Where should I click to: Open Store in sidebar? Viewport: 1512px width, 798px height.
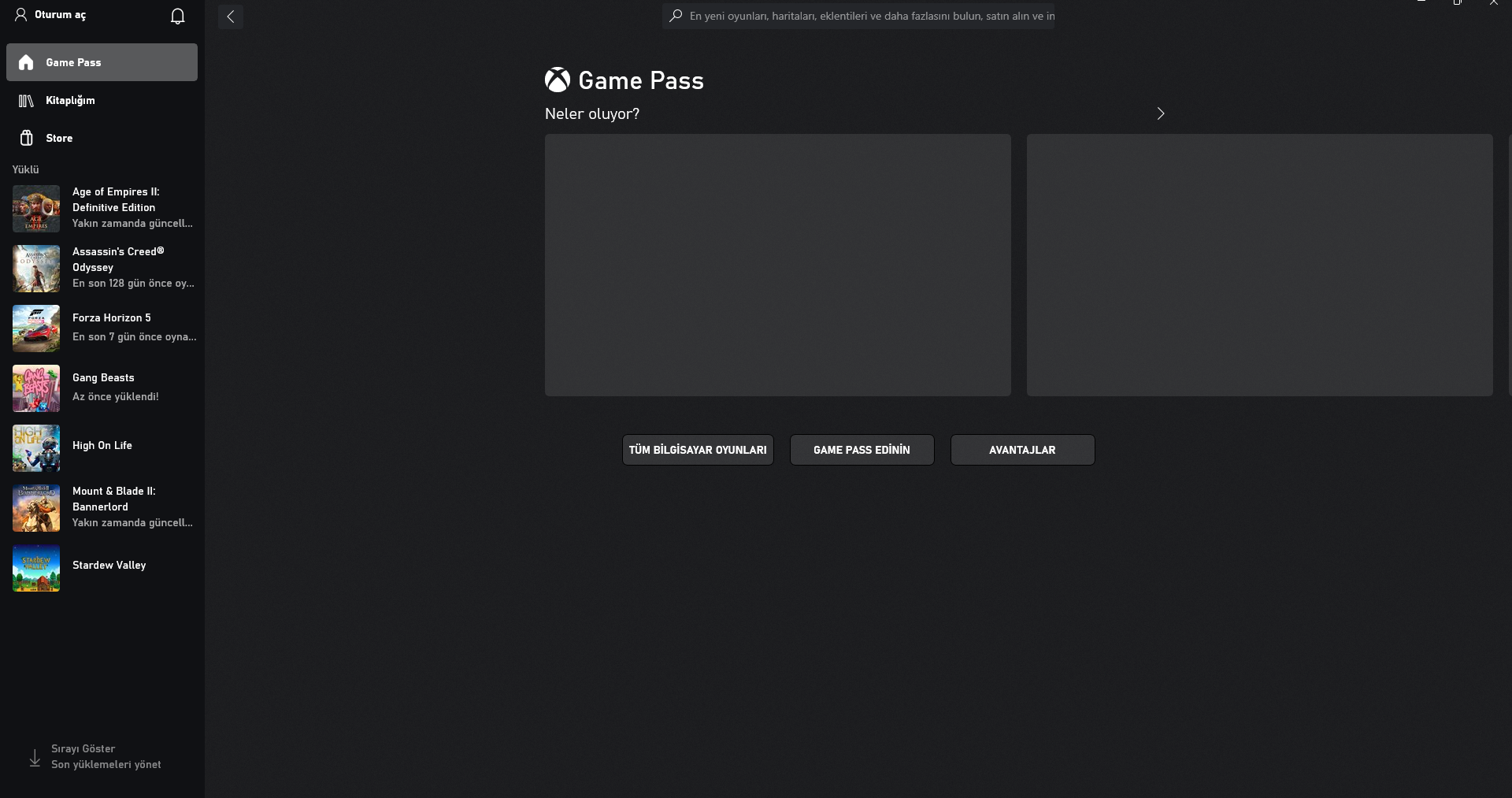102,138
